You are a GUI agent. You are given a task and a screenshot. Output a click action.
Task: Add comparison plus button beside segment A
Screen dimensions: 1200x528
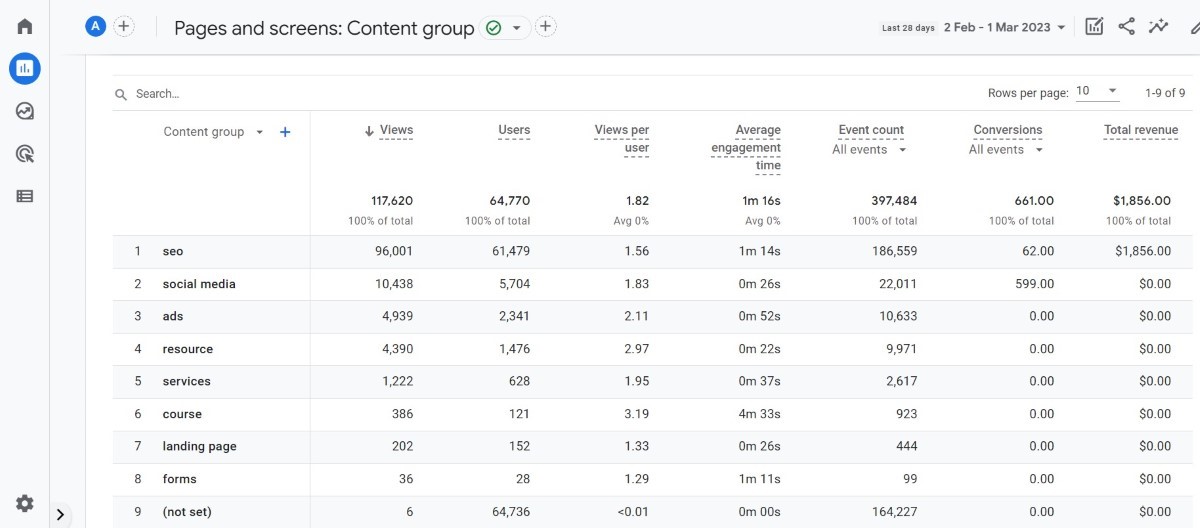124,26
